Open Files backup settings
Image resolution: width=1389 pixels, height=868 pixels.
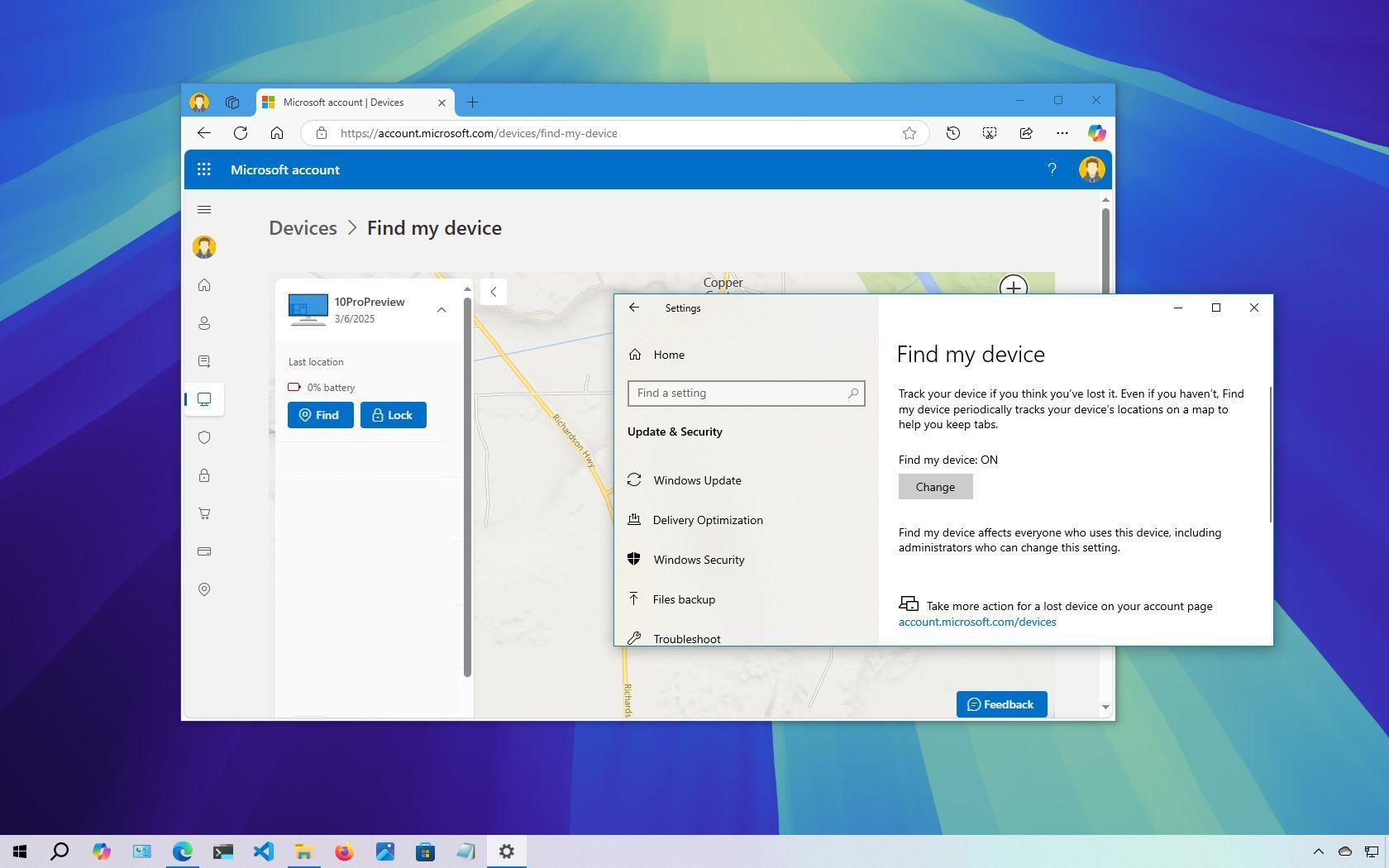coord(684,599)
